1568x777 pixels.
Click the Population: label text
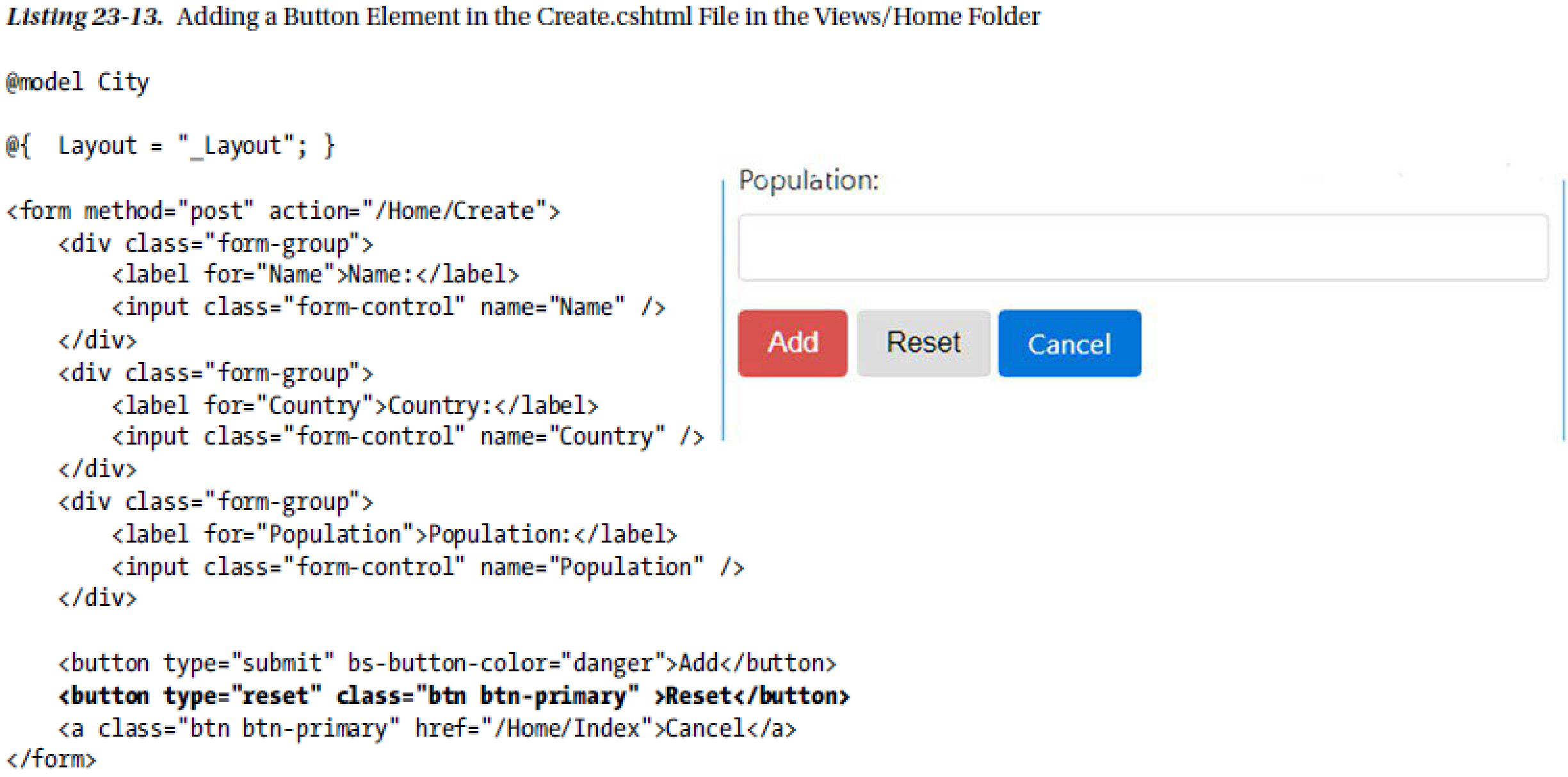(x=809, y=181)
